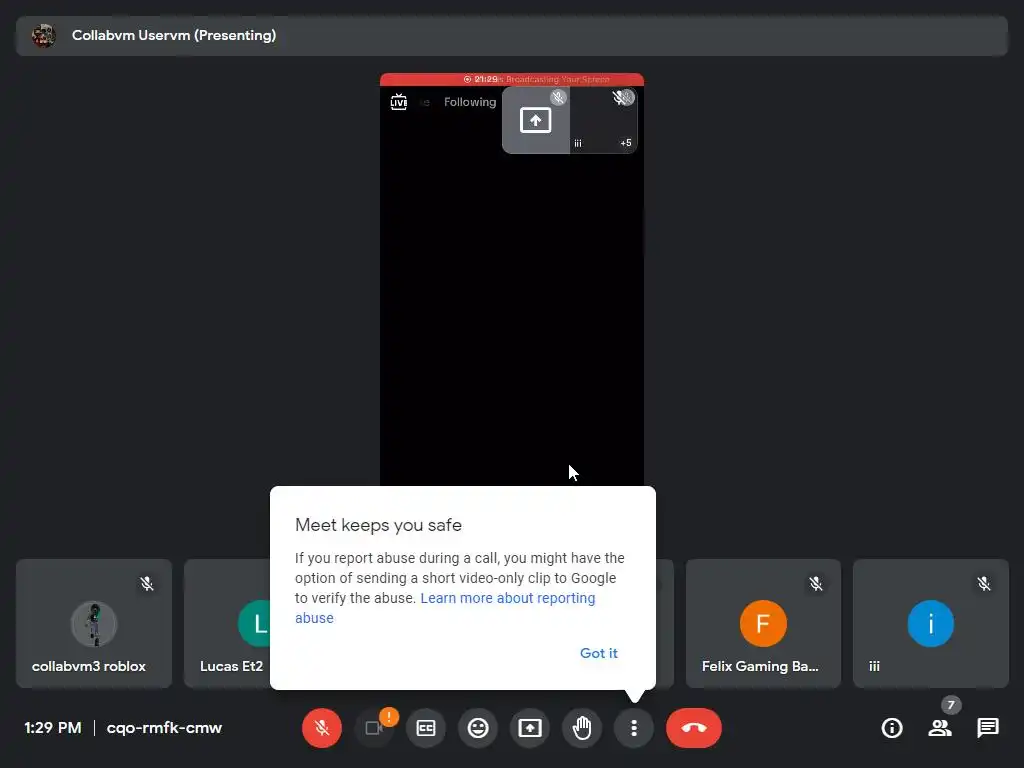Open the three-dot More options menu

[x=633, y=728]
